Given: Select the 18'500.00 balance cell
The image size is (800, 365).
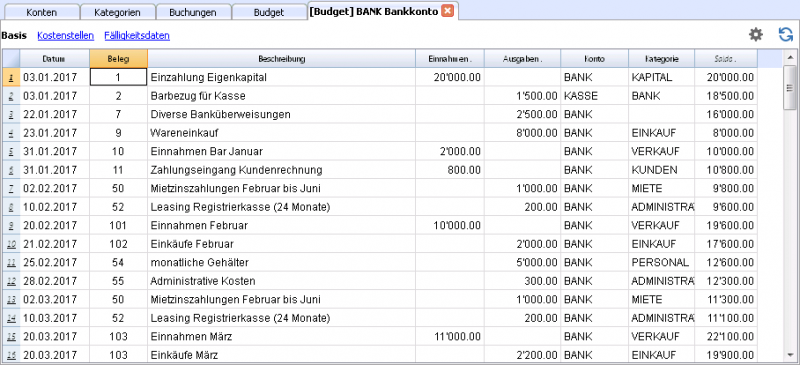Looking at the screenshot, I should pyautogui.click(x=726, y=96).
